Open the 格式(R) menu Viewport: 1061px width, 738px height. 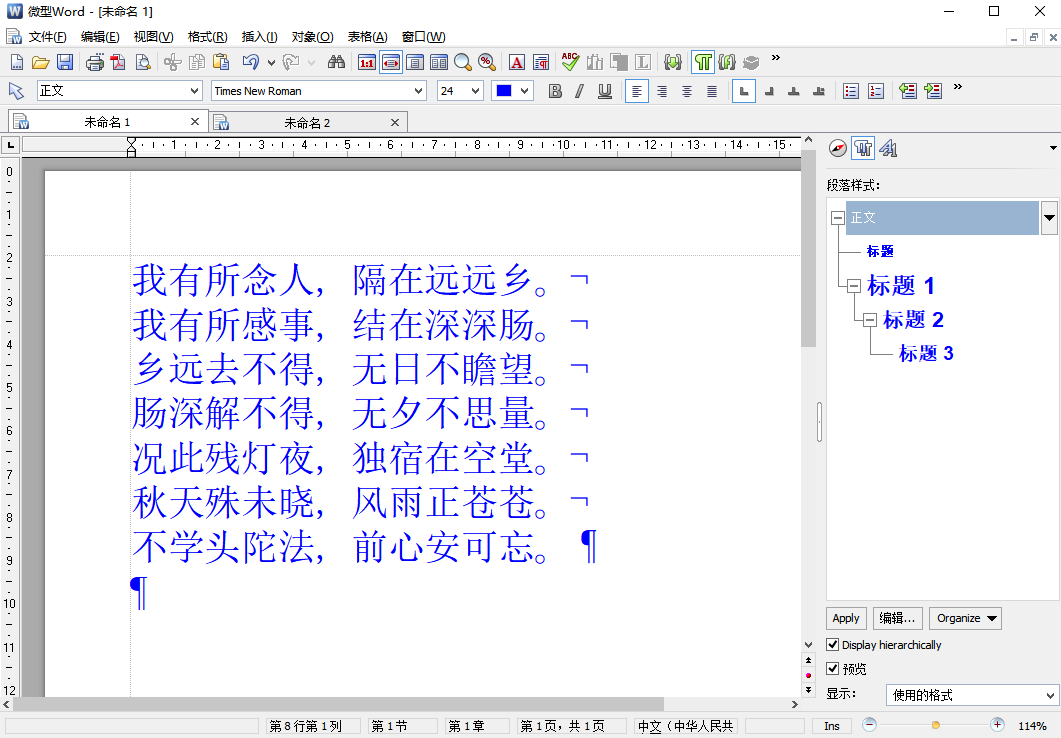coord(207,37)
